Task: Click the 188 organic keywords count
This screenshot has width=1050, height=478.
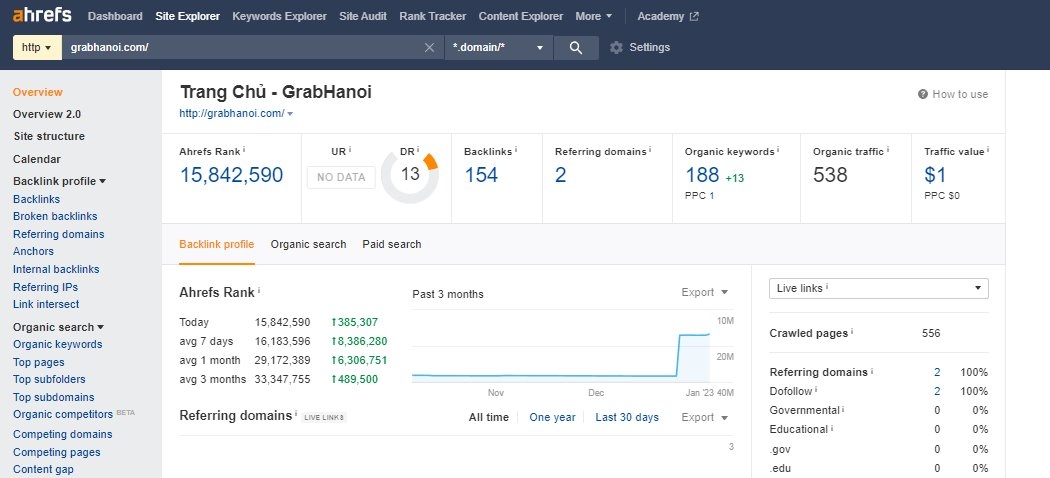Action: [702, 175]
